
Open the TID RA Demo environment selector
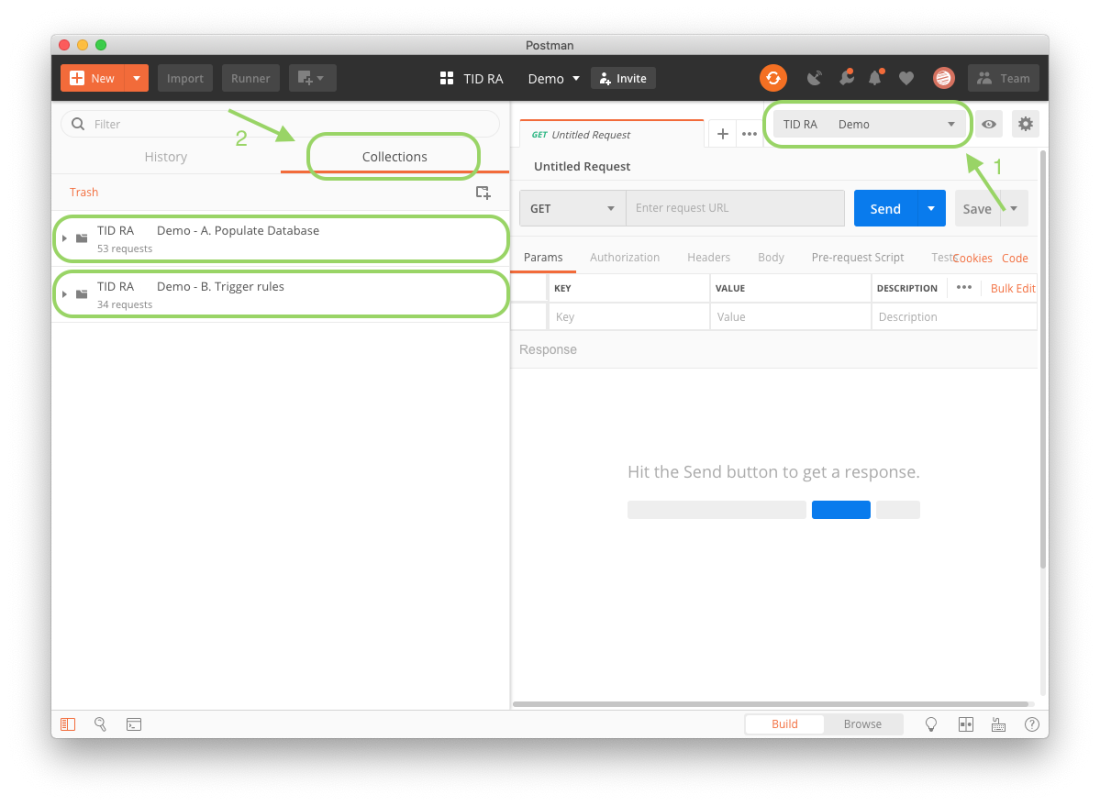pos(868,124)
